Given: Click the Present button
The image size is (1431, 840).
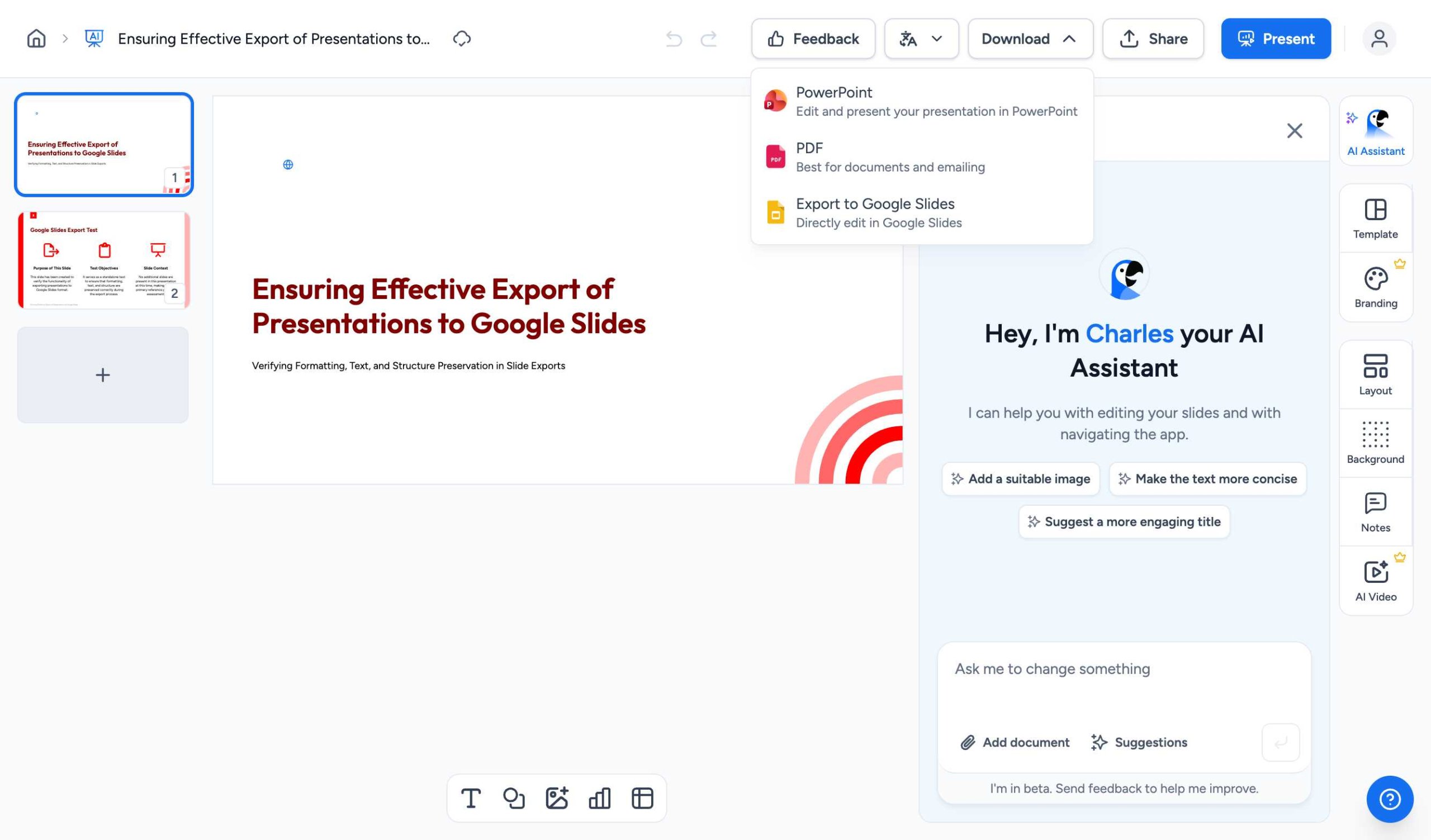Looking at the screenshot, I should click(x=1276, y=39).
